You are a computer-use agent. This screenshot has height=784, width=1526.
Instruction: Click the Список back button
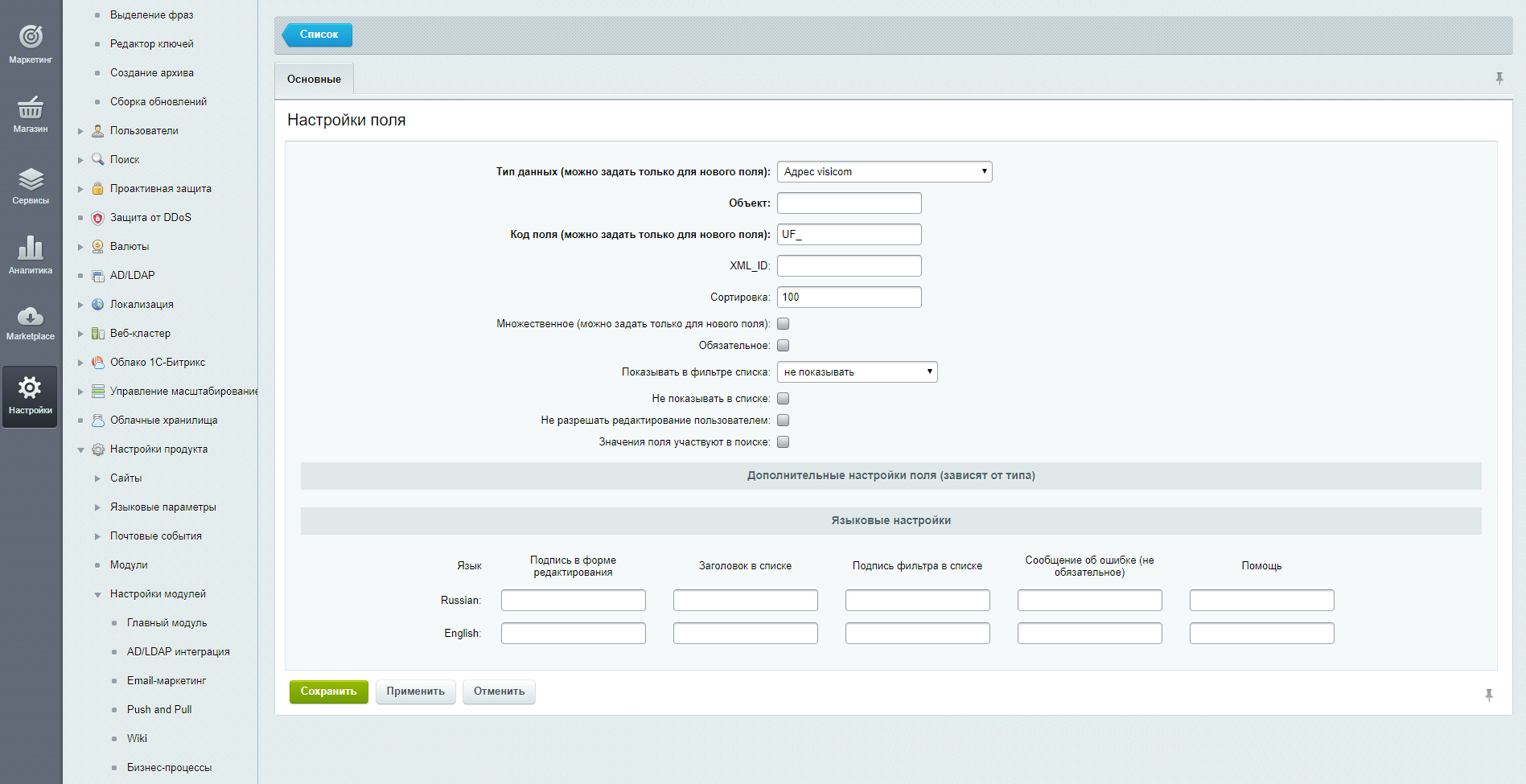[318, 35]
